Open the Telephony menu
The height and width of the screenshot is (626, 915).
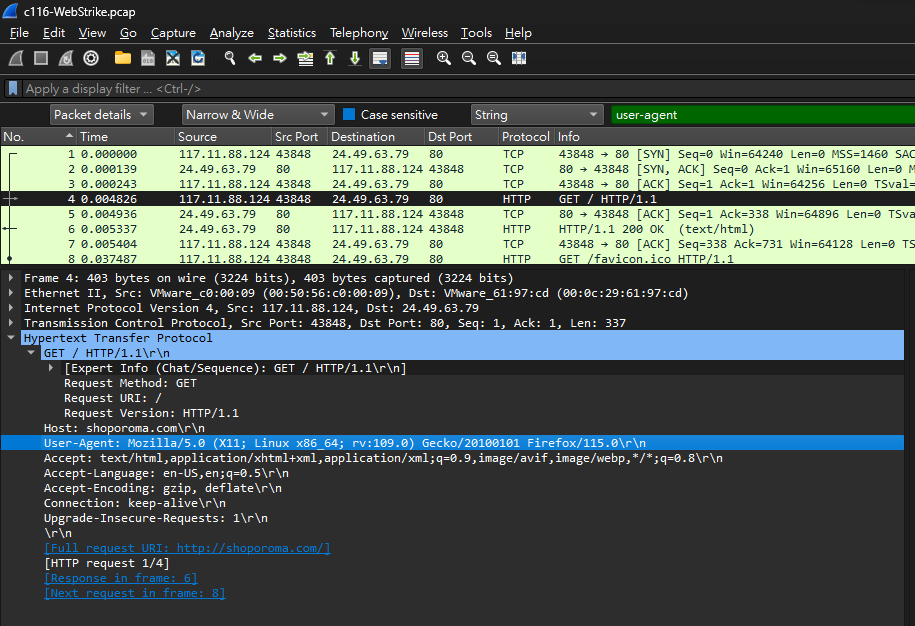pos(359,33)
